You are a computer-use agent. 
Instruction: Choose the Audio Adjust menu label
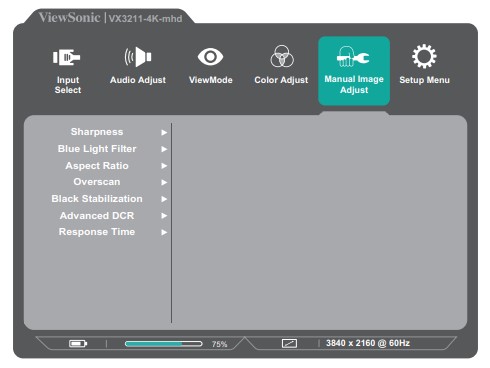[x=138, y=80]
